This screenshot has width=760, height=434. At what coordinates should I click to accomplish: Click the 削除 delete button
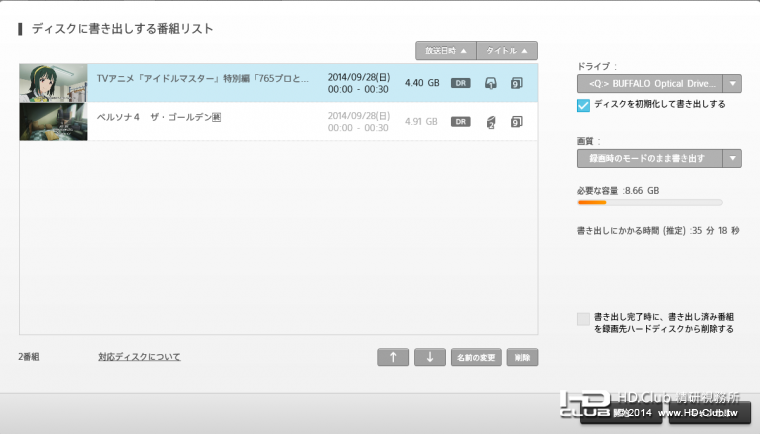point(522,357)
